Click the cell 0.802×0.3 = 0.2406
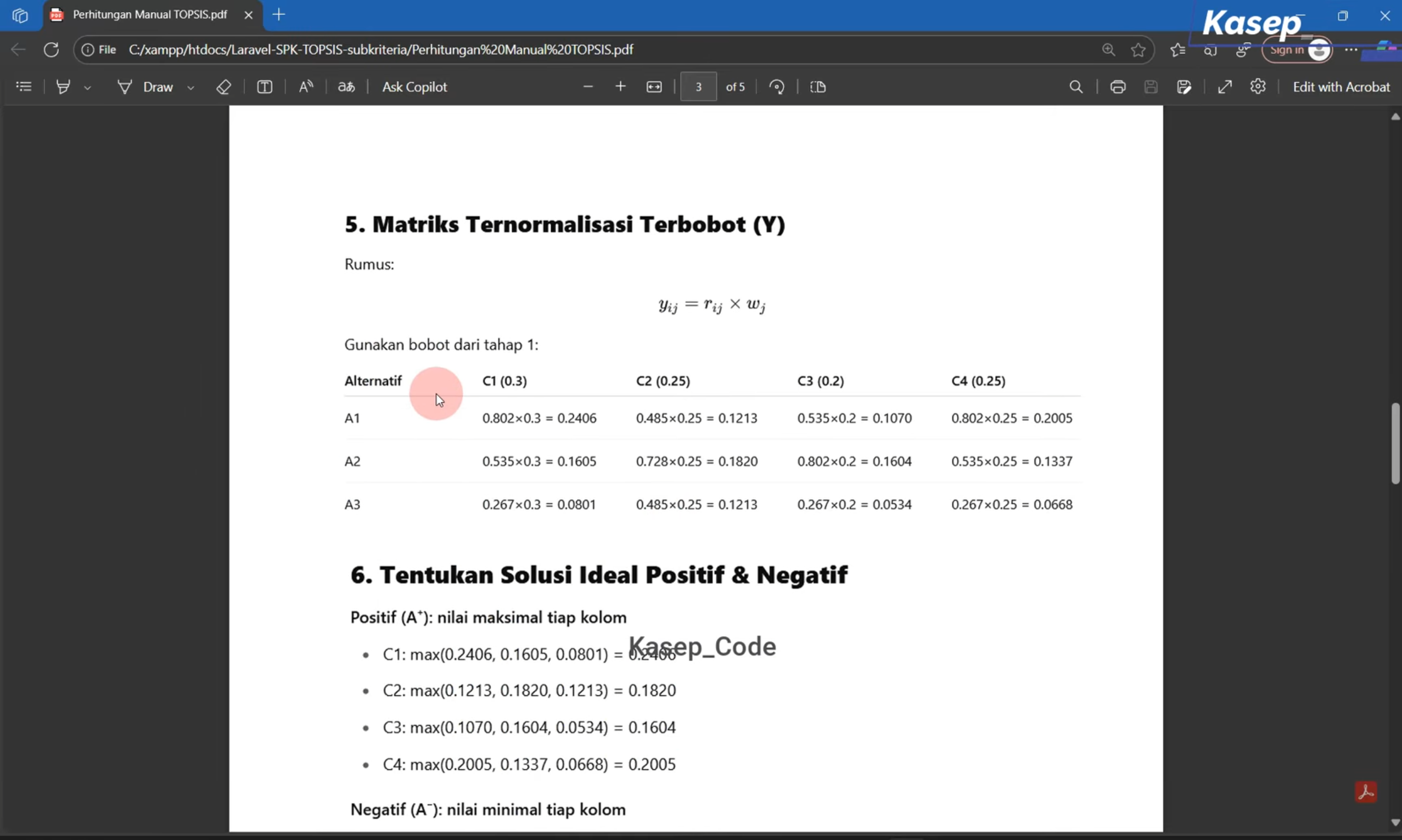This screenshot has height=840, width=1402. pos(539,418)
